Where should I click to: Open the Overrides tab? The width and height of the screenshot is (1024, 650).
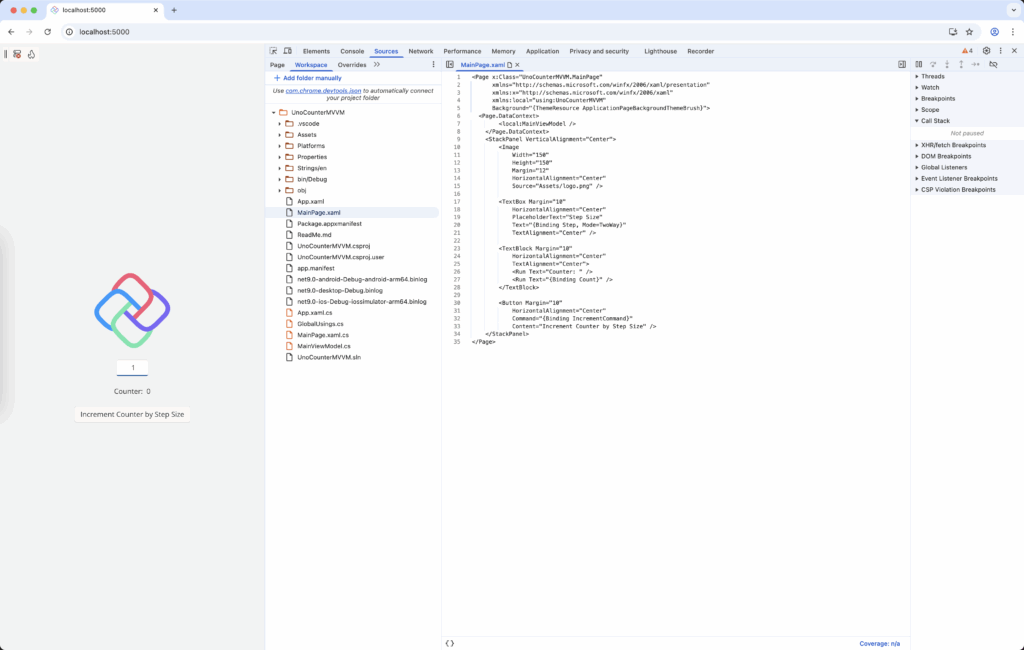click(x=352, y=64)
